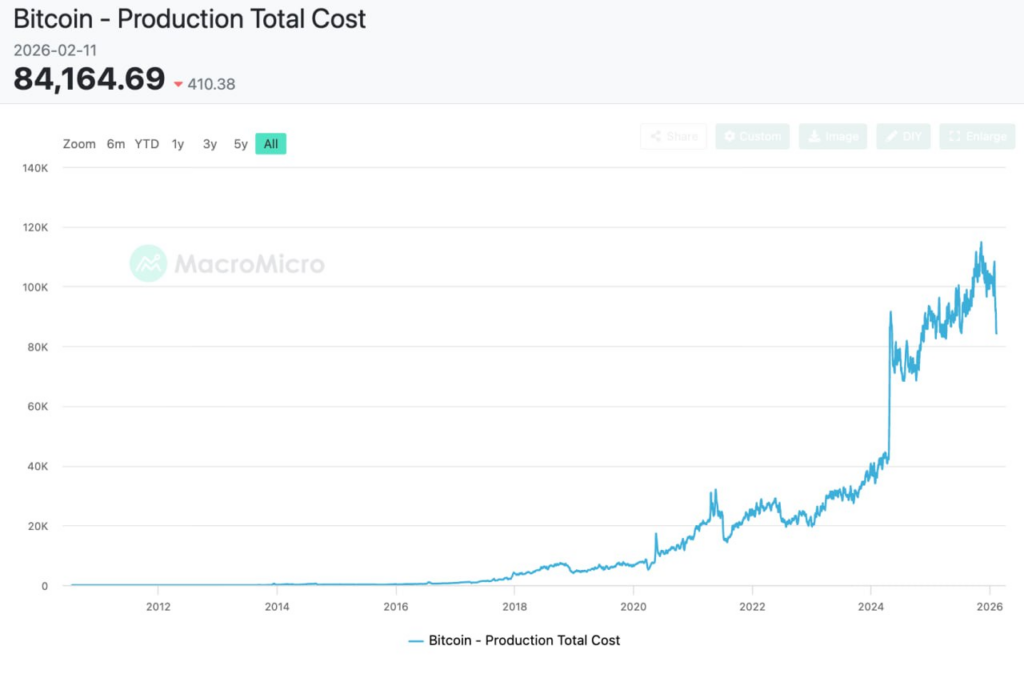Click the Share button

pyautogui.click(x=673, y=137)
